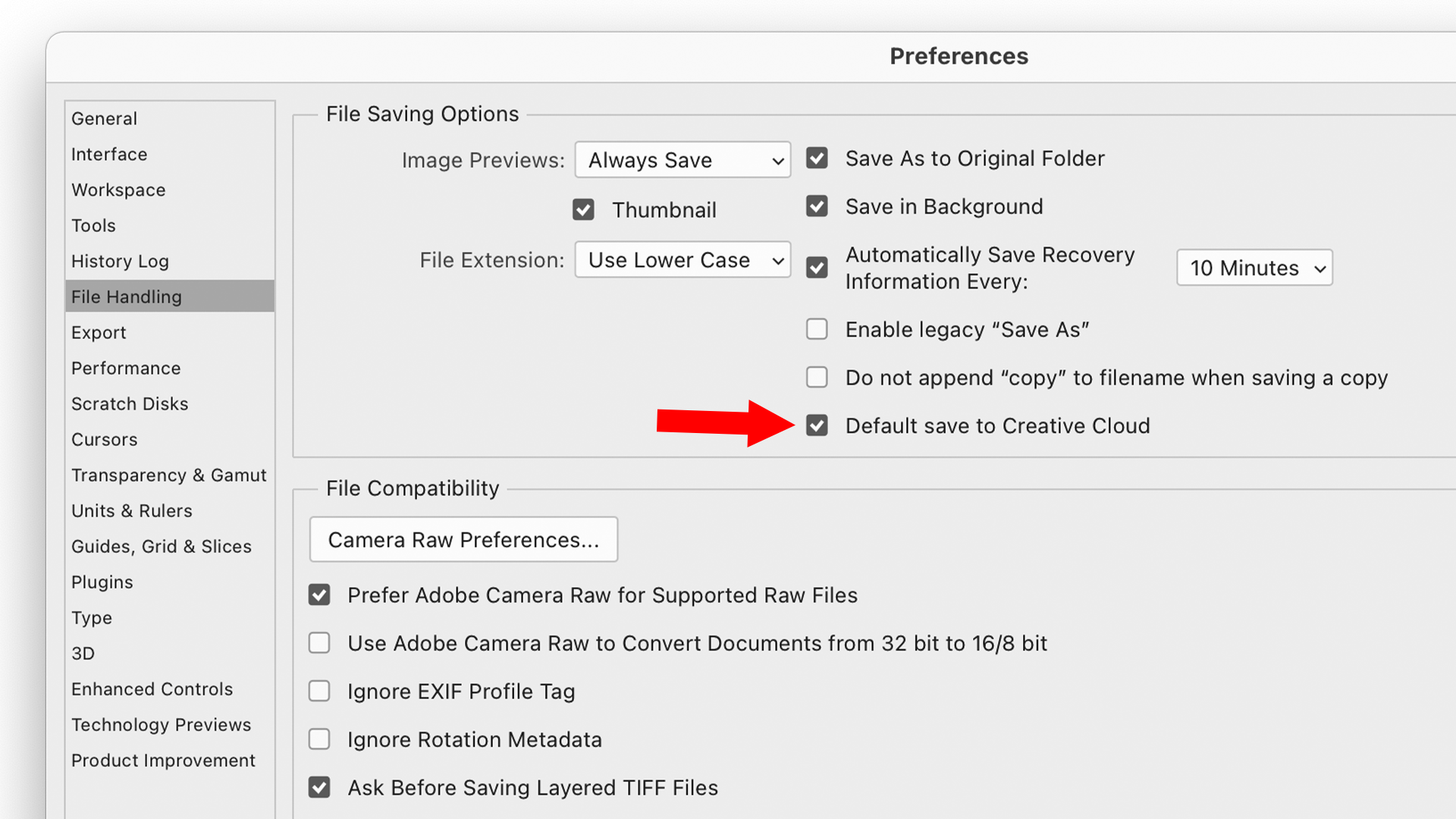Screen dimensions: 1456x819
Task: Expand the File Extension dropdown
Action: (x=682, y=260)
